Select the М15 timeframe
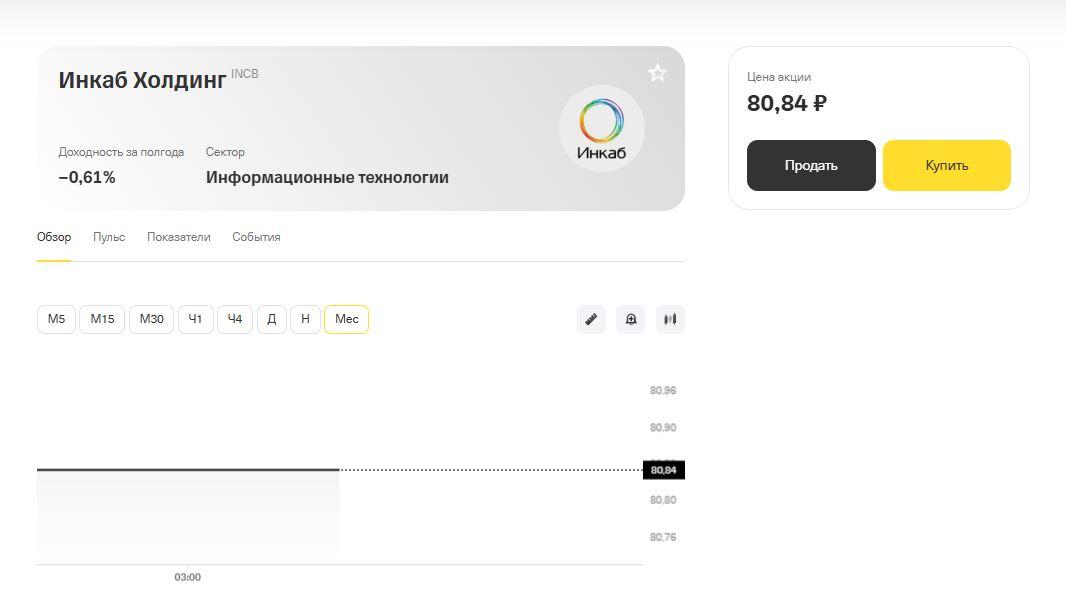The image size is (1066, 607). point(102,319)
